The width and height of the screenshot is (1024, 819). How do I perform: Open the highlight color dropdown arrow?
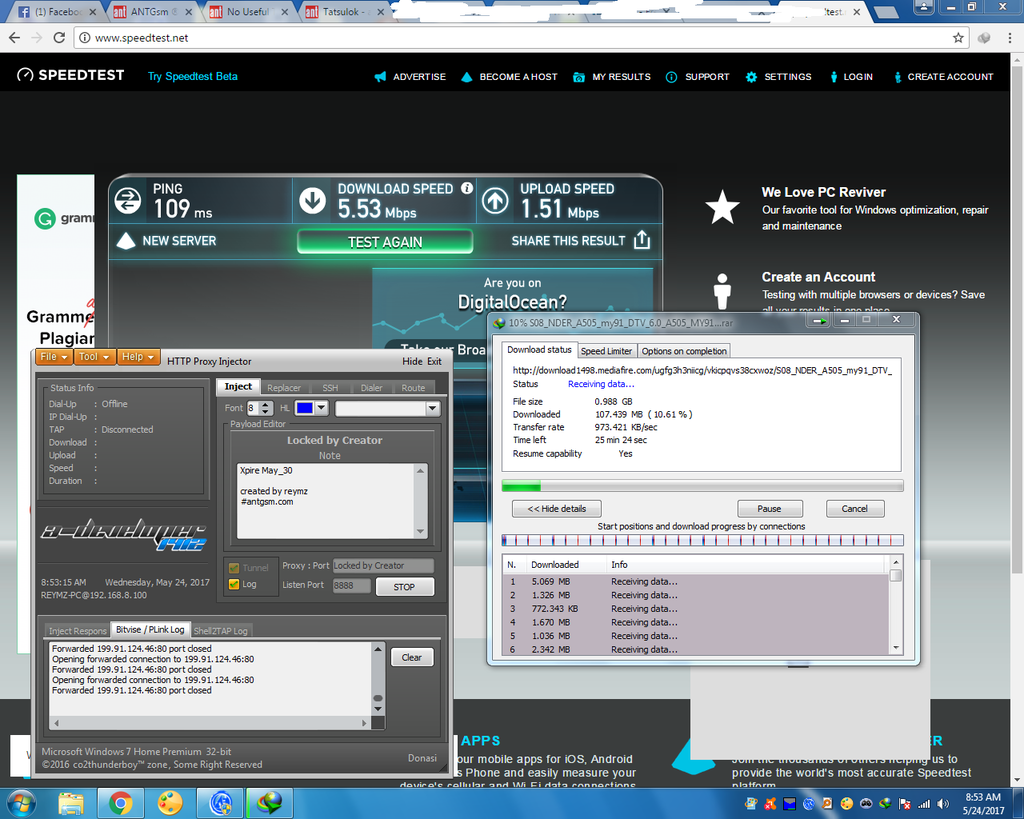(x=322, y=408)
